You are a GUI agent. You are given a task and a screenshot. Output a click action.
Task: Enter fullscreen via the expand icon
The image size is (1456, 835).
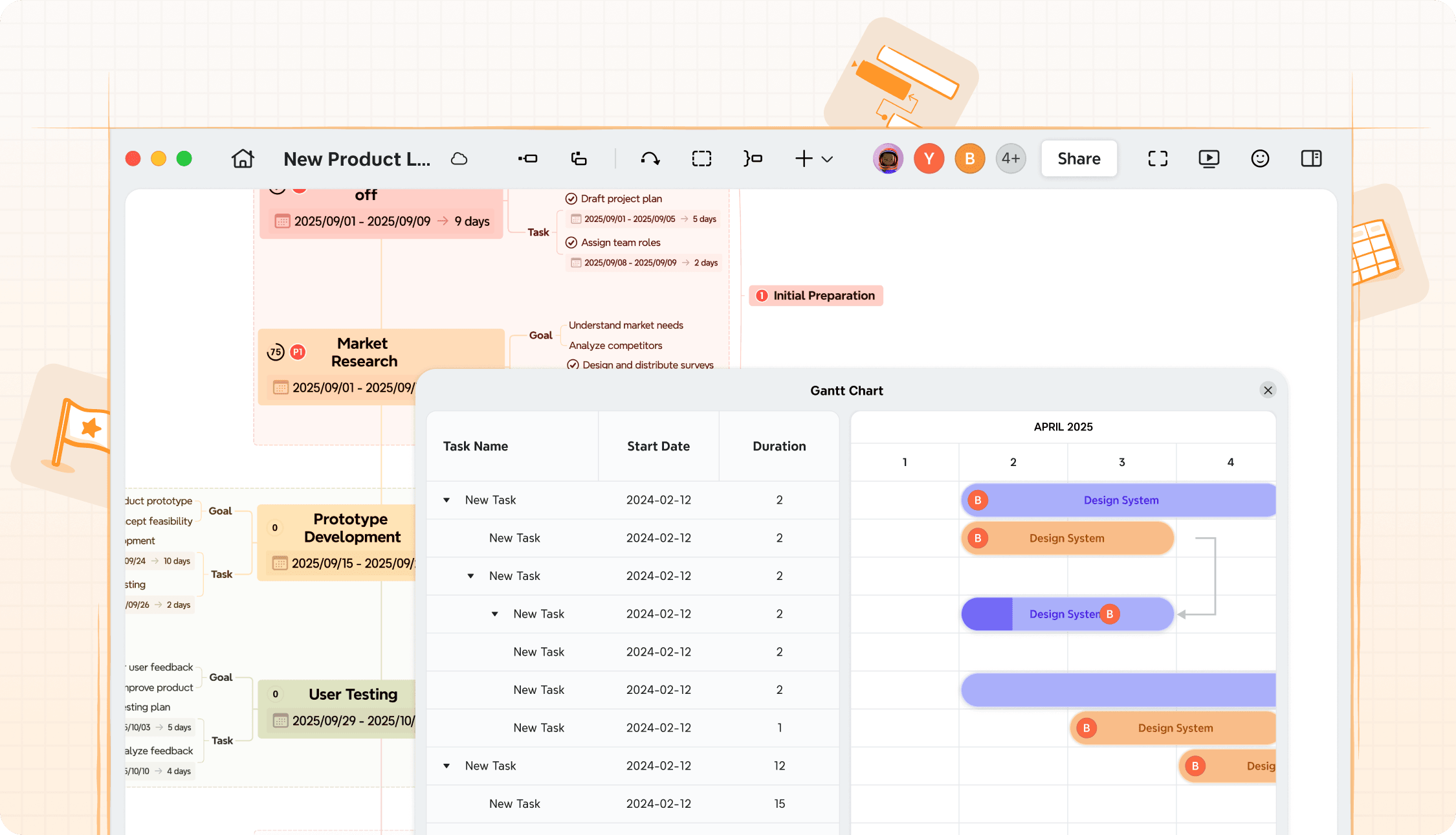click(x=1158, y=159)
